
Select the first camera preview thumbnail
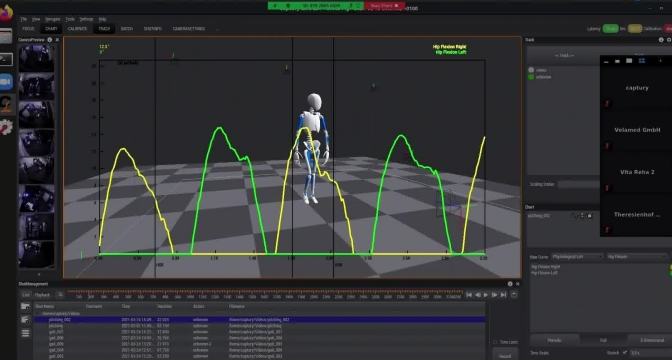click(36, 58)
